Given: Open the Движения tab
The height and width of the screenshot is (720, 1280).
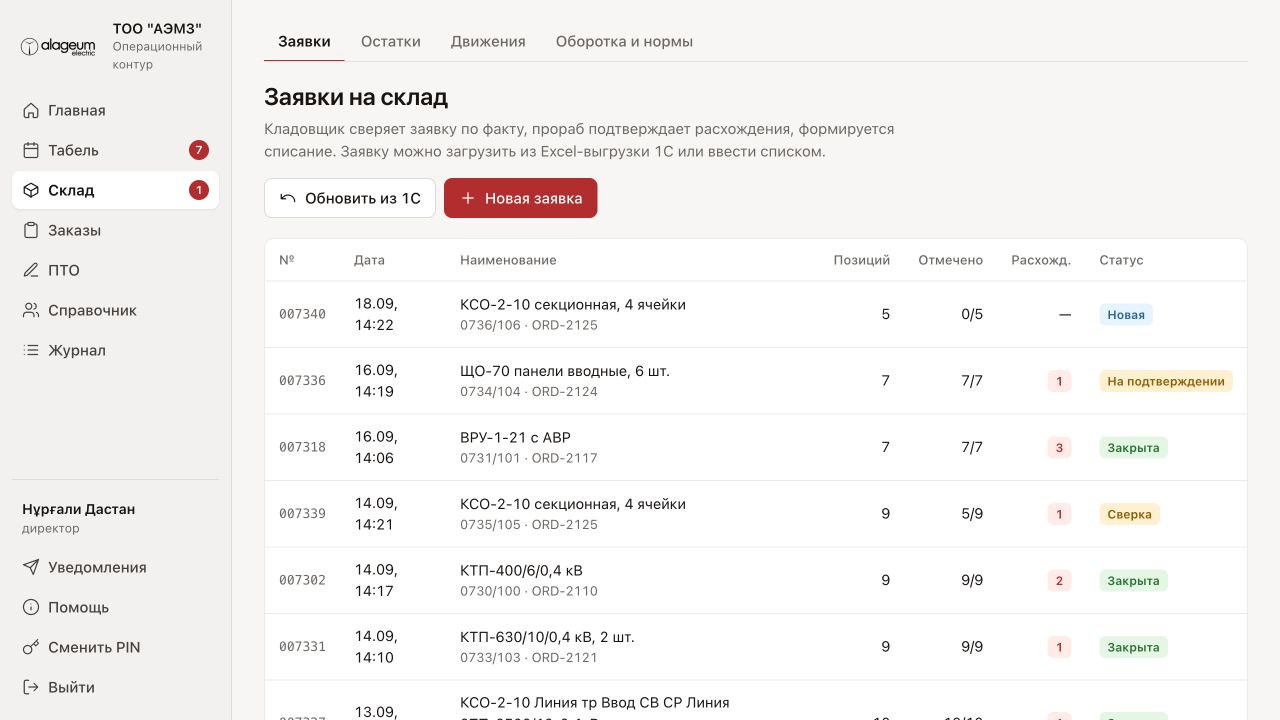Looking at the screenshot, I should point(488,42).
